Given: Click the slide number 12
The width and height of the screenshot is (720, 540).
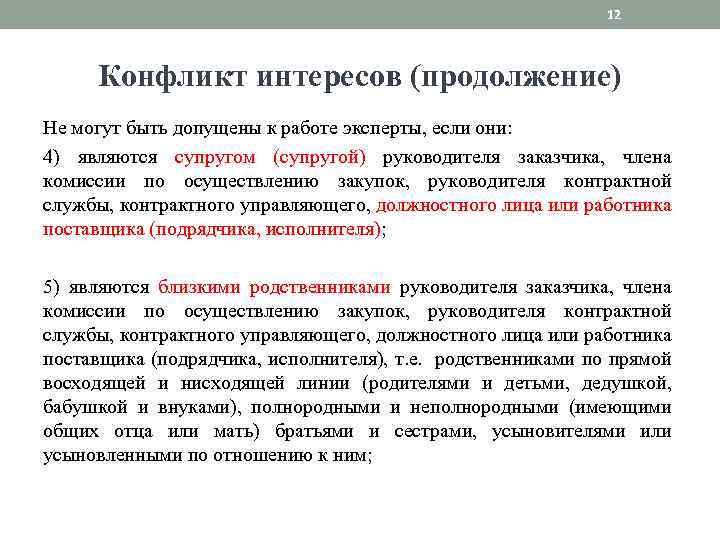Looking at the screenshot, I should pyautogui.click(x=614, y=15).
